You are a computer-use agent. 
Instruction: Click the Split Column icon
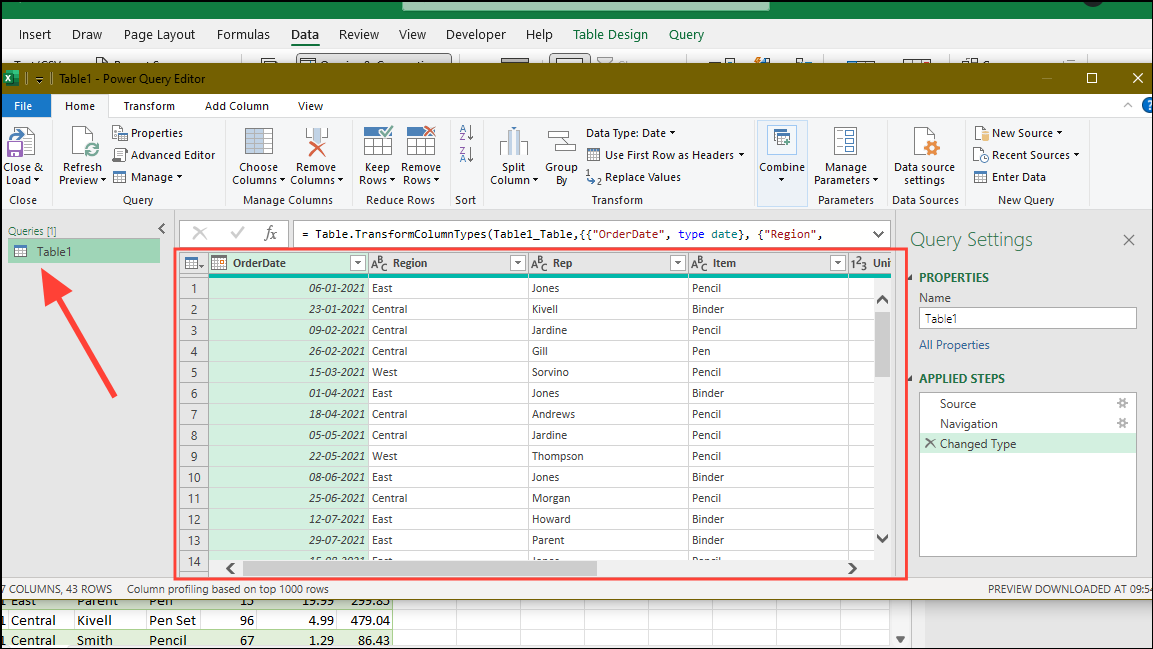(513, 142)
